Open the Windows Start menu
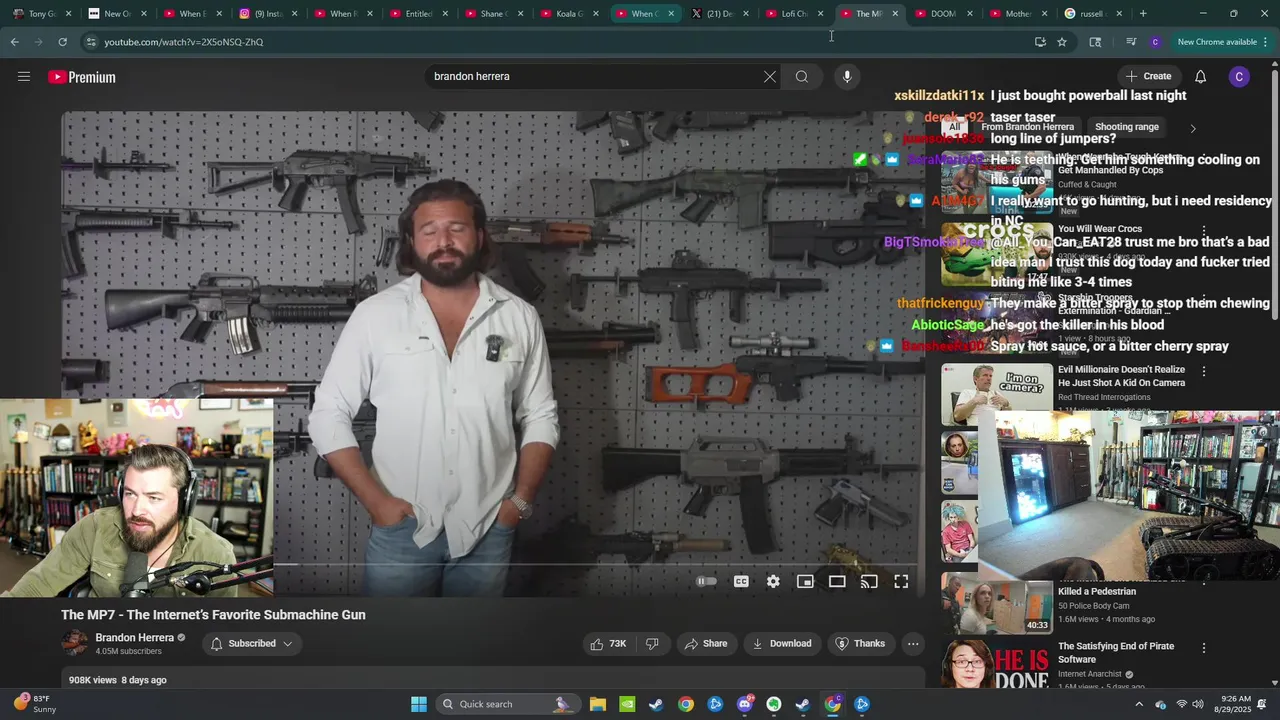 419,704
